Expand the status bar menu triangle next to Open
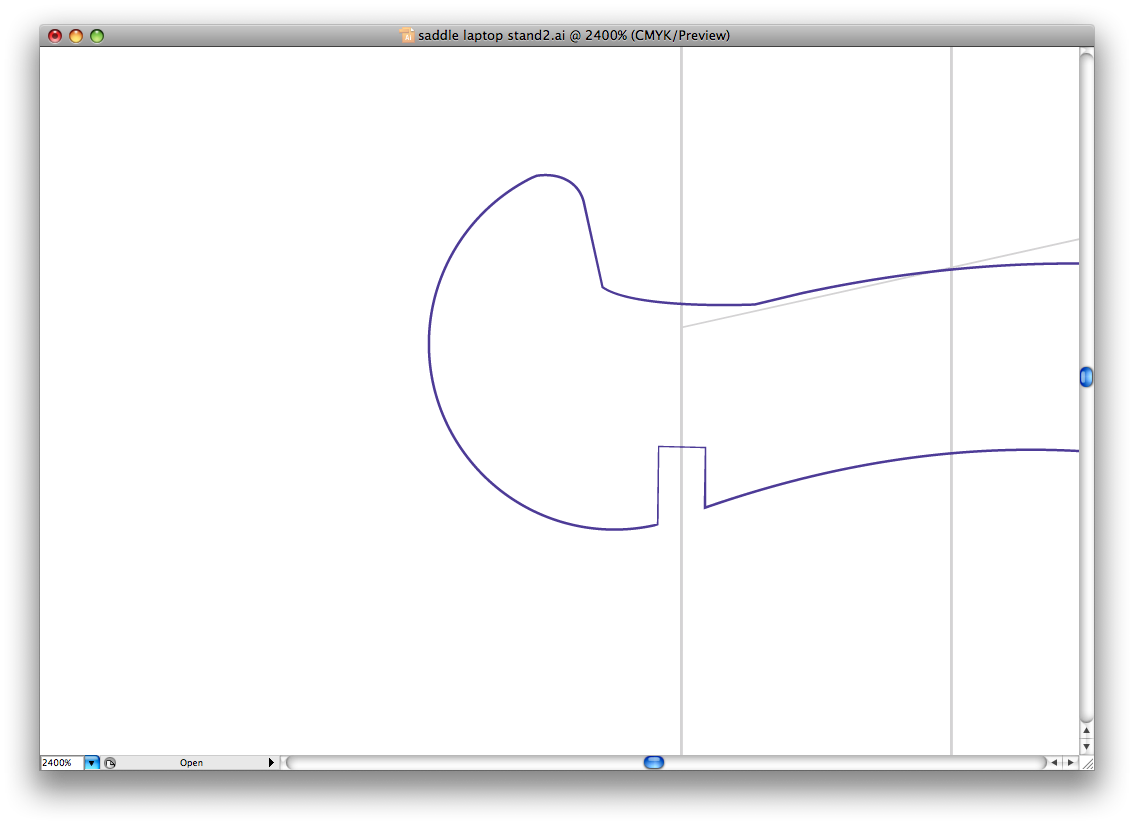 (x=271, y=763)
